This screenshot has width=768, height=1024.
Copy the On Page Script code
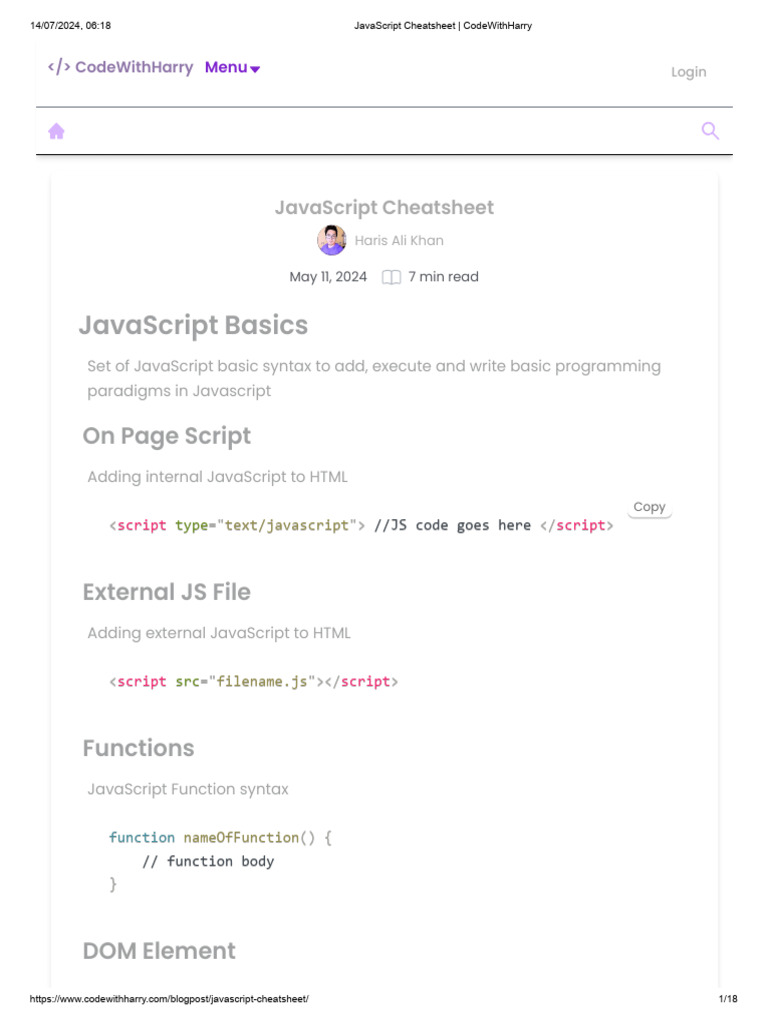pos(649,507)
